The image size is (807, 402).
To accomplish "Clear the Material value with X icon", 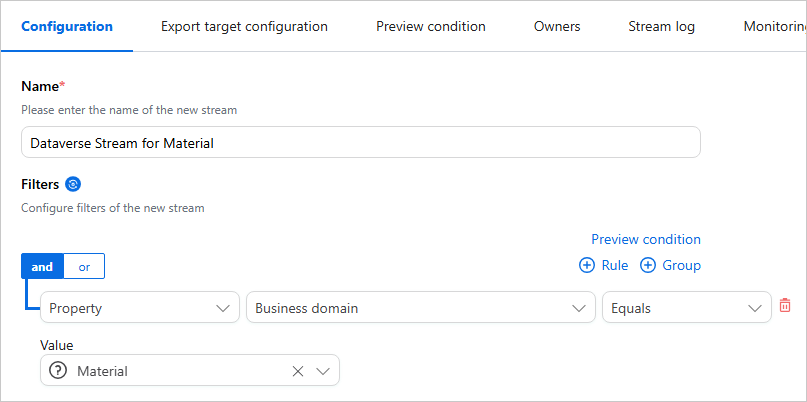I will (x=297, y=371).
